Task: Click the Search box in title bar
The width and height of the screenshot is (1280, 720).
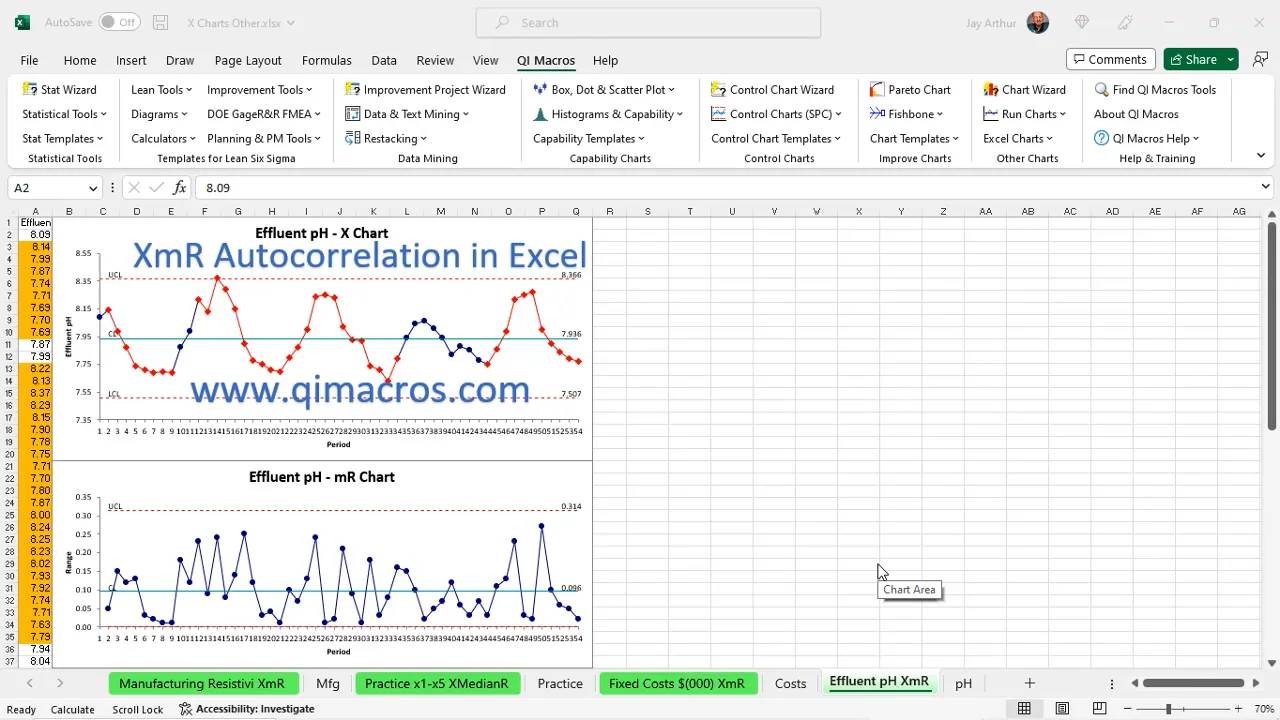Action: click(x=648, y=22)
